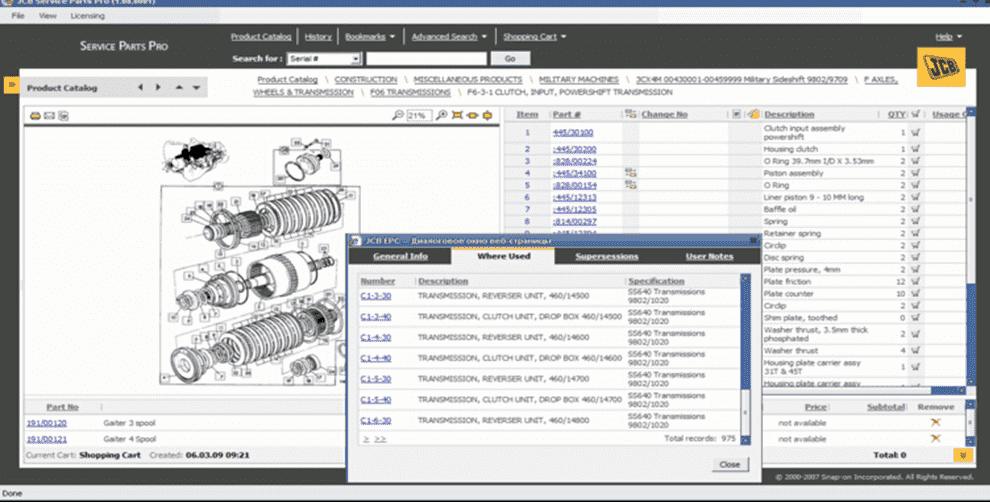Add Washer thrust qty 4 to cart
Screen dimensions: 990x503
915,350
